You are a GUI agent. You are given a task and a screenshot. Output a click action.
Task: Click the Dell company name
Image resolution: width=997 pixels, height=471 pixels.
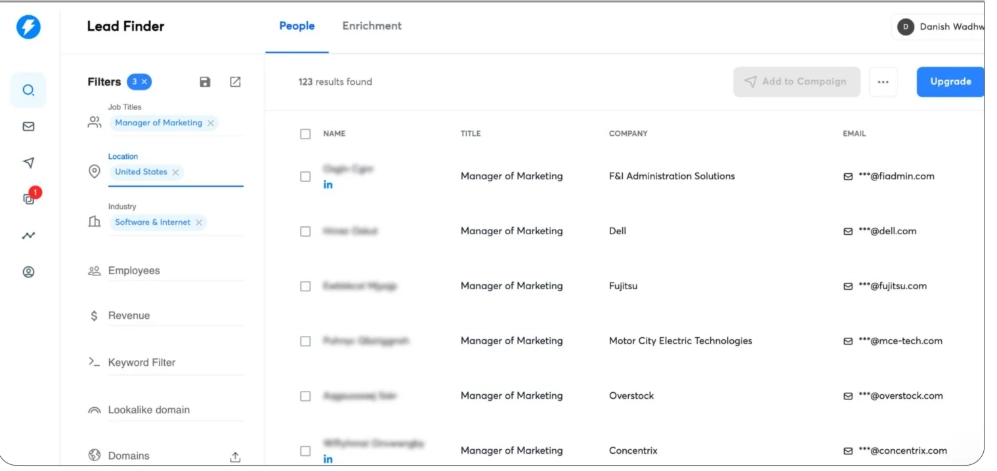tap(617, 231)
